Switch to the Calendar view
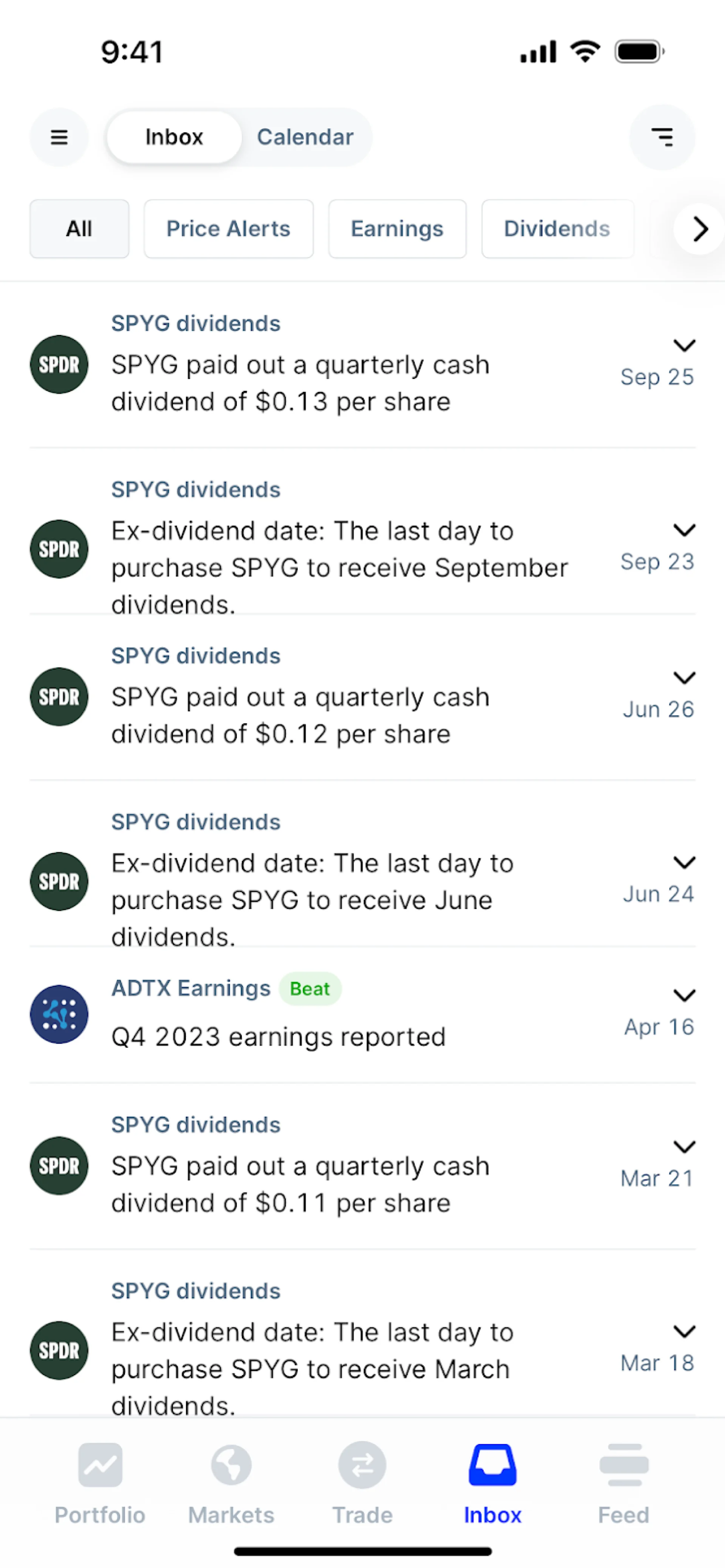Screen dimensions: 725x1568 point(305,137)
